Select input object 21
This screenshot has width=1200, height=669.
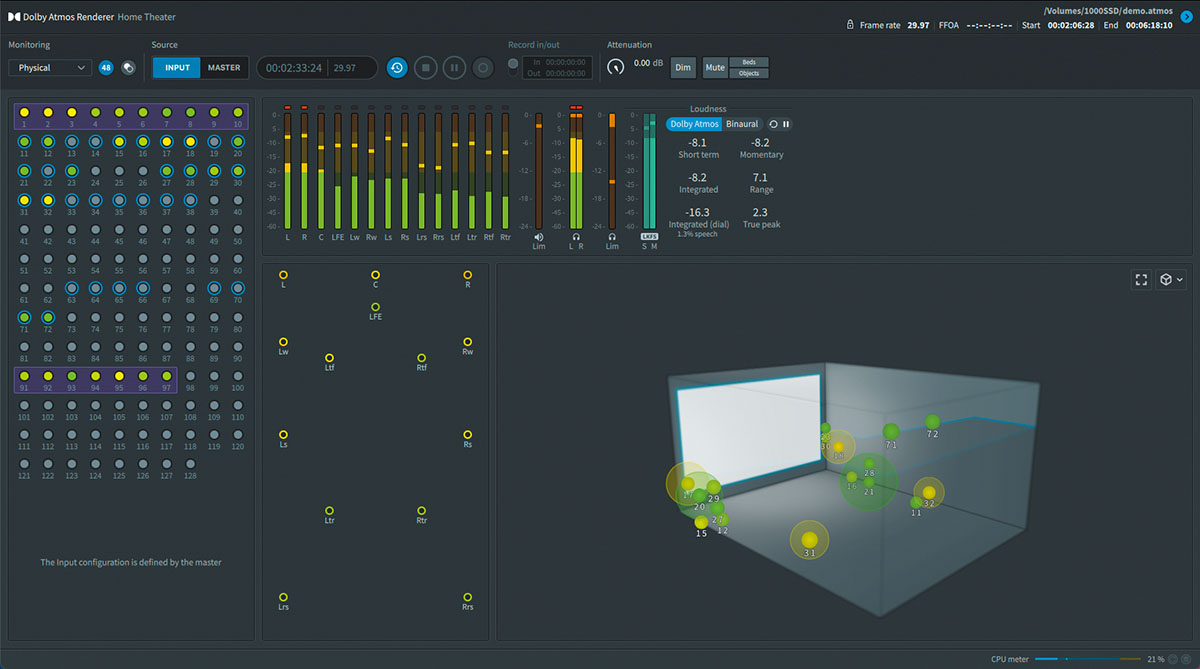click(24, 171)
